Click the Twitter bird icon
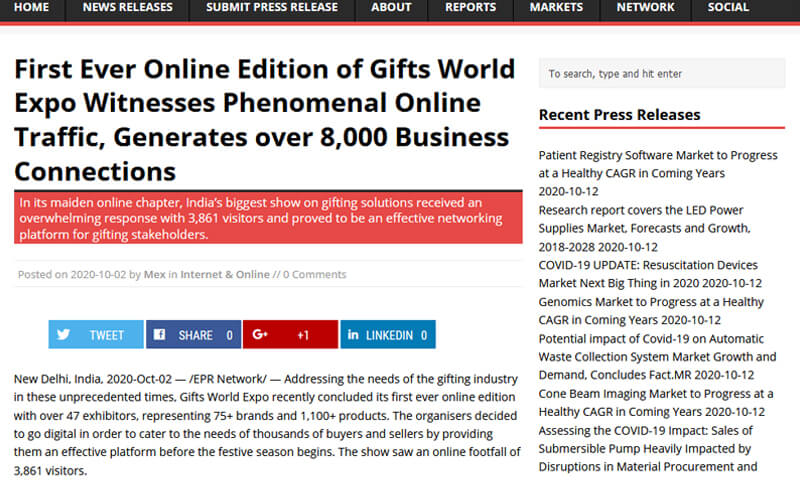 click(x=64, y=334)
